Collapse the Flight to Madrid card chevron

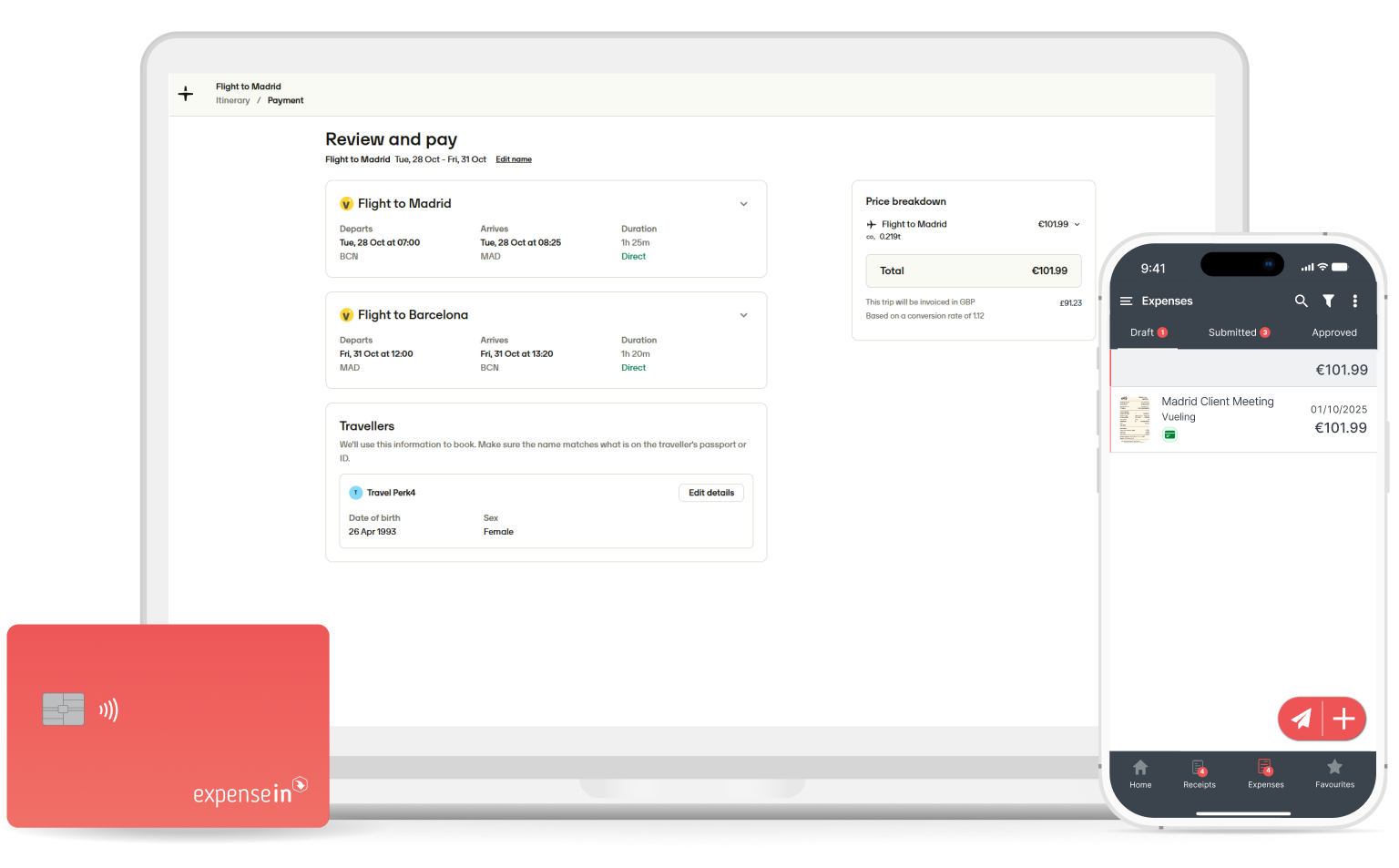click(744, 204)
